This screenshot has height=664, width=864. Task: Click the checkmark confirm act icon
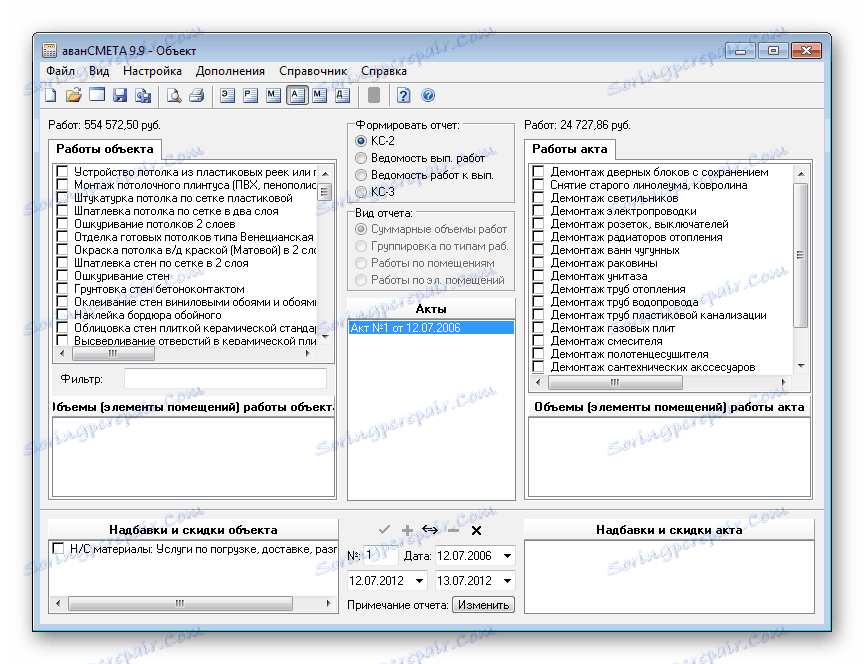385,530
